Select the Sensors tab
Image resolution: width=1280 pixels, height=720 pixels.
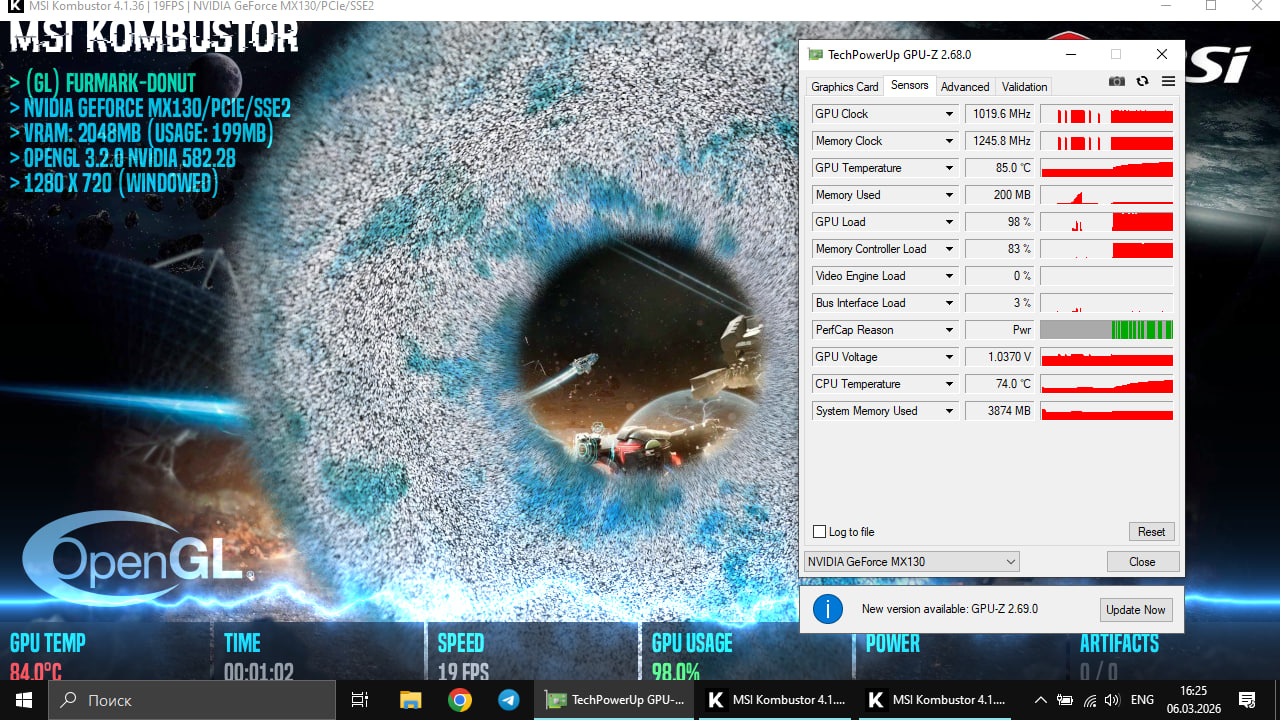pos(910,86)
